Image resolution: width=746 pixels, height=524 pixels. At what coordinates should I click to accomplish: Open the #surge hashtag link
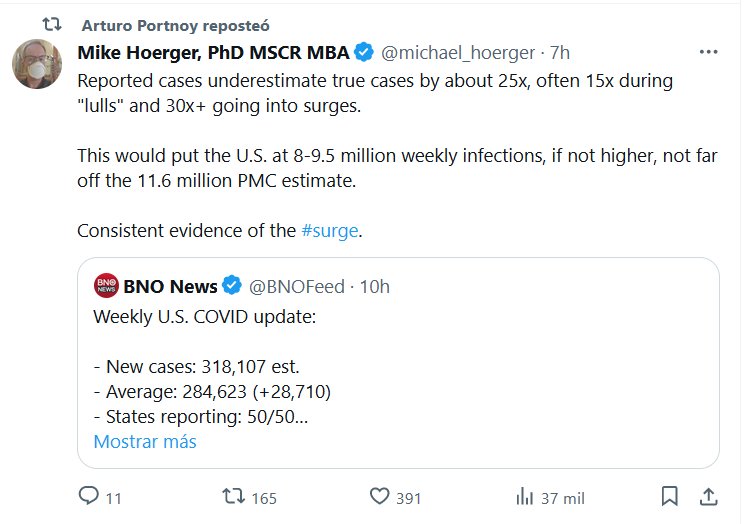tap(329, 230)
